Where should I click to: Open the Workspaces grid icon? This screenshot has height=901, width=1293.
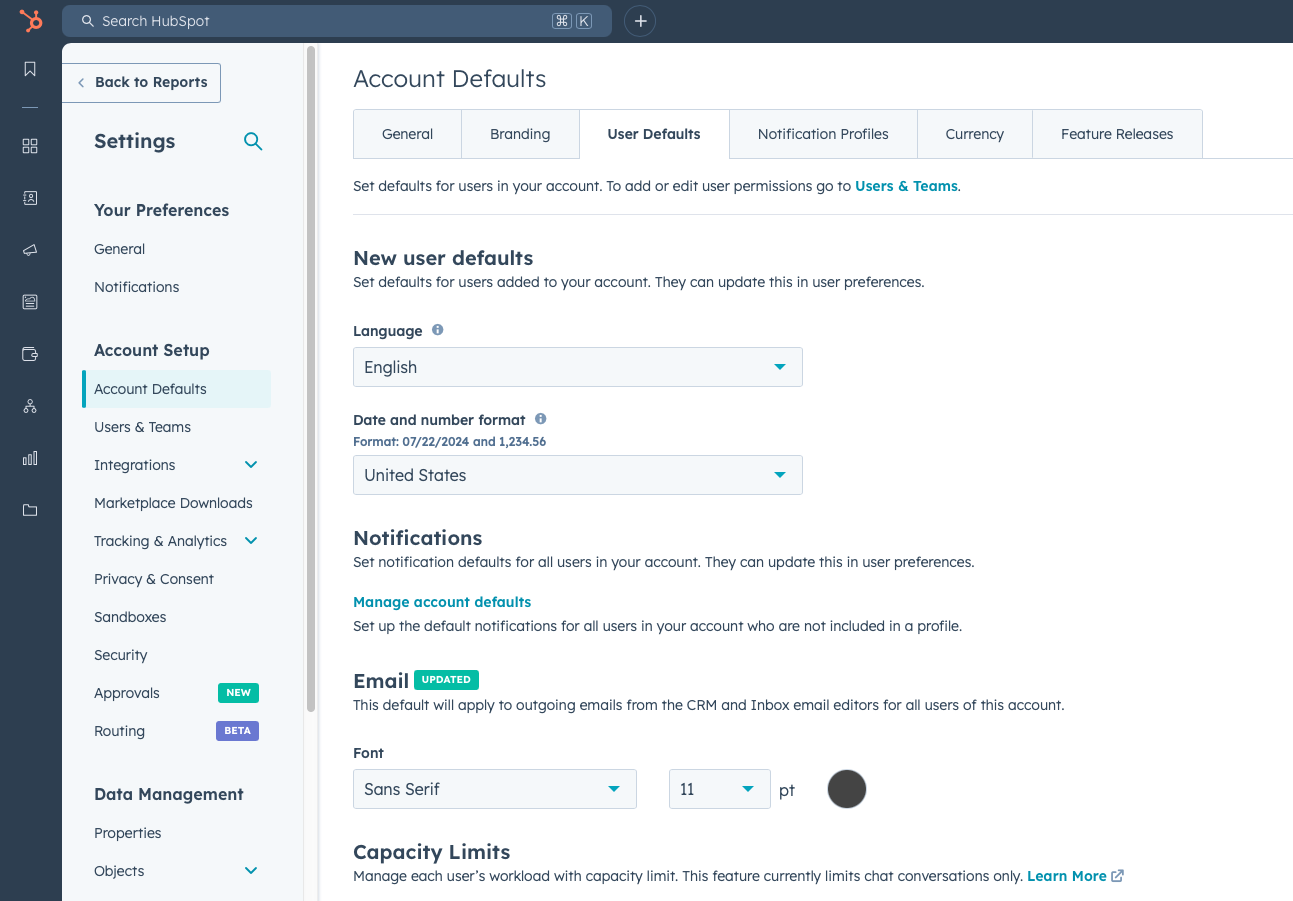[30, 146]
